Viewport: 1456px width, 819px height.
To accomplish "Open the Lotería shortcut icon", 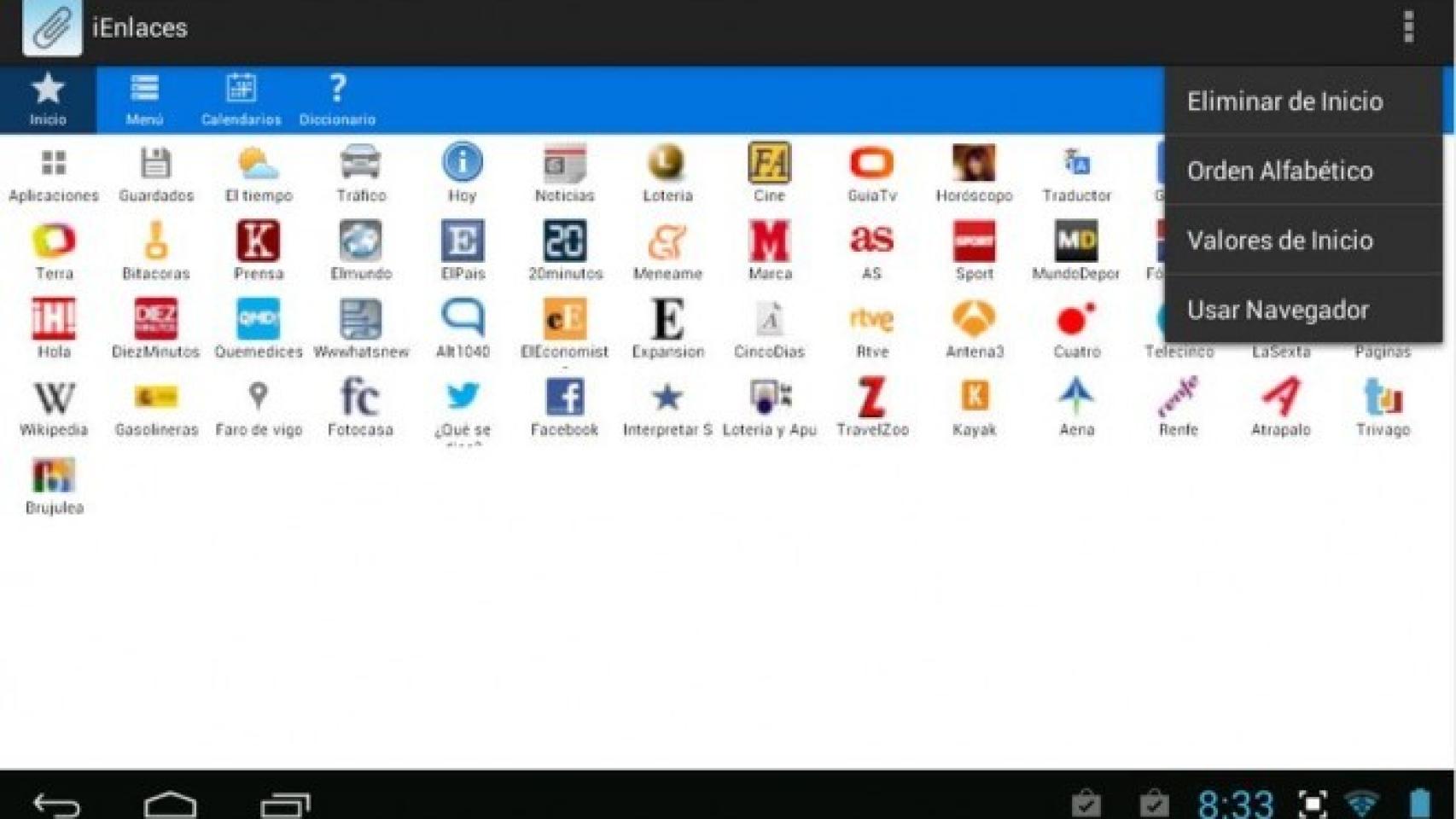I will tap(667, 164).
